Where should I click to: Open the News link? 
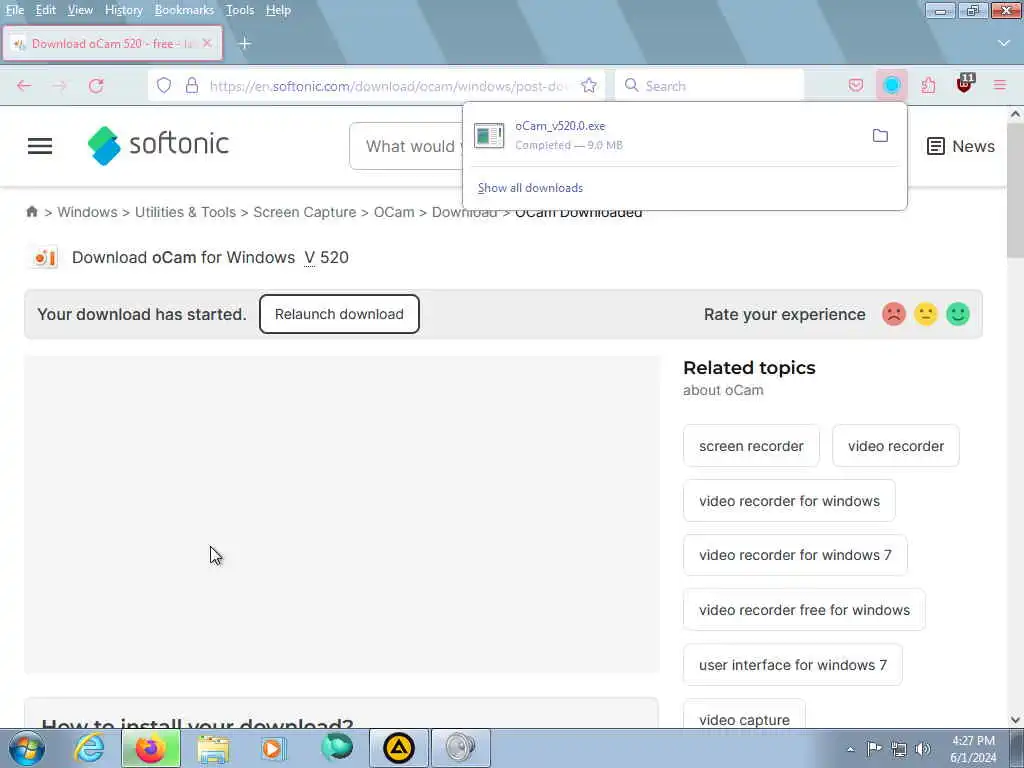(961, 146)
